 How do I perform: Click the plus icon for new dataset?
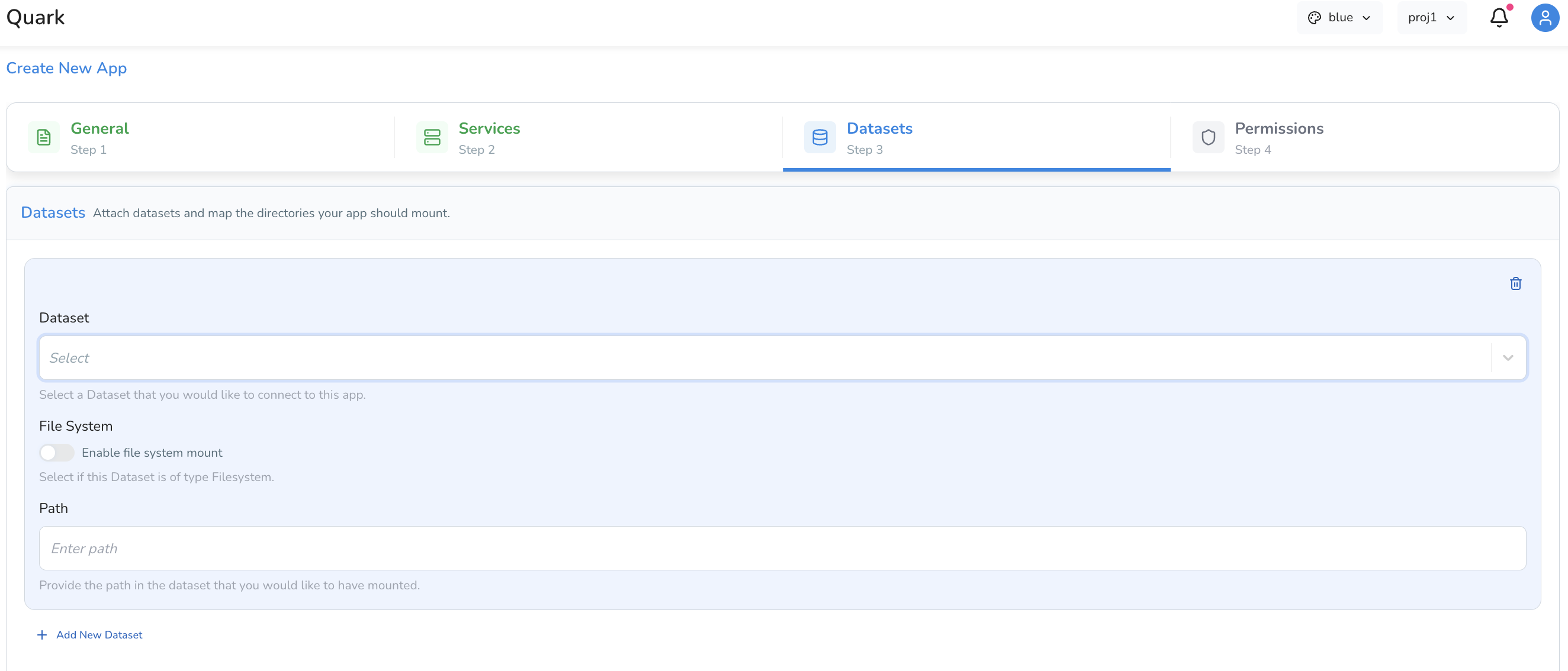(x=42, y=634)
